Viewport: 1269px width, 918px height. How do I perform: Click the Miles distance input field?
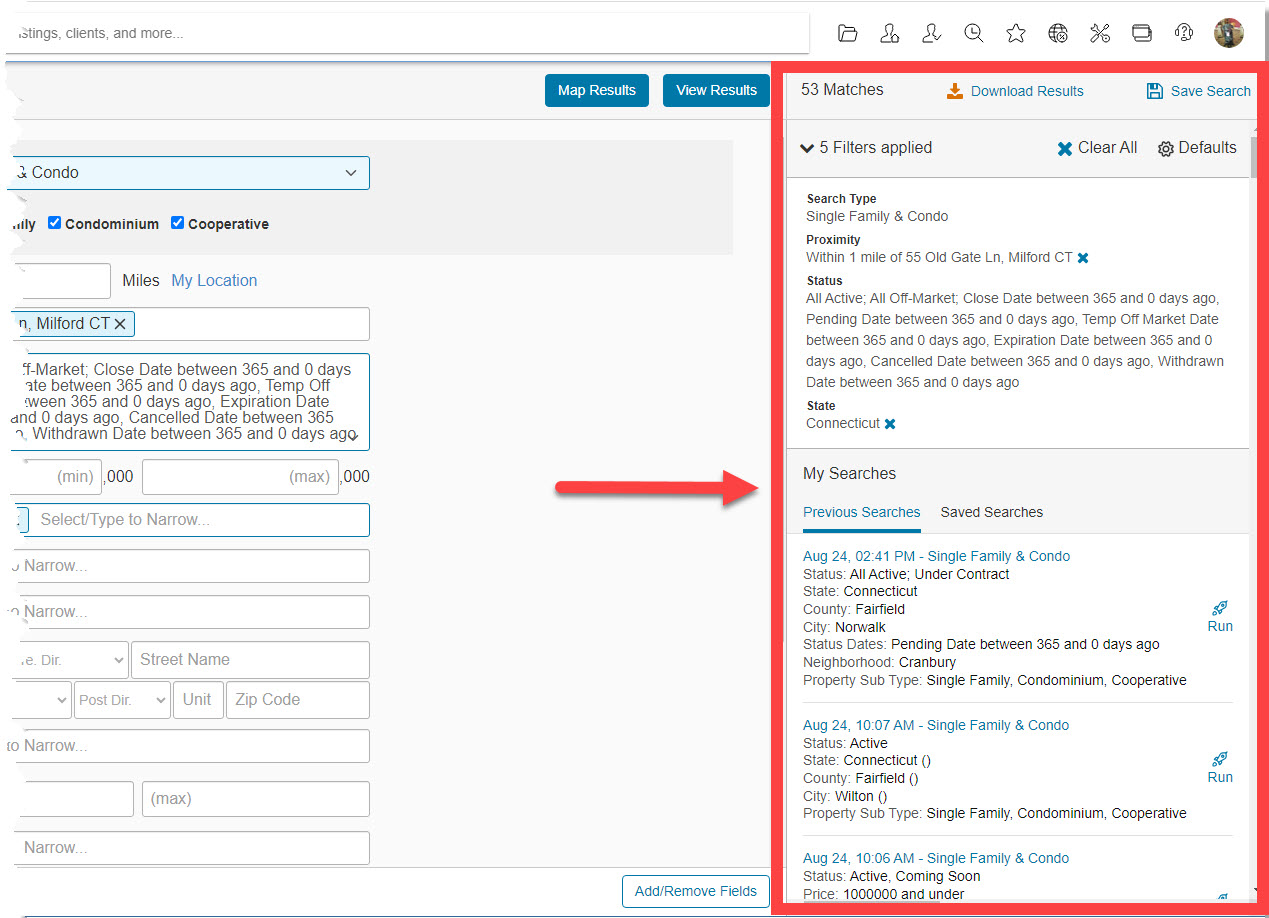pos(60,281)
